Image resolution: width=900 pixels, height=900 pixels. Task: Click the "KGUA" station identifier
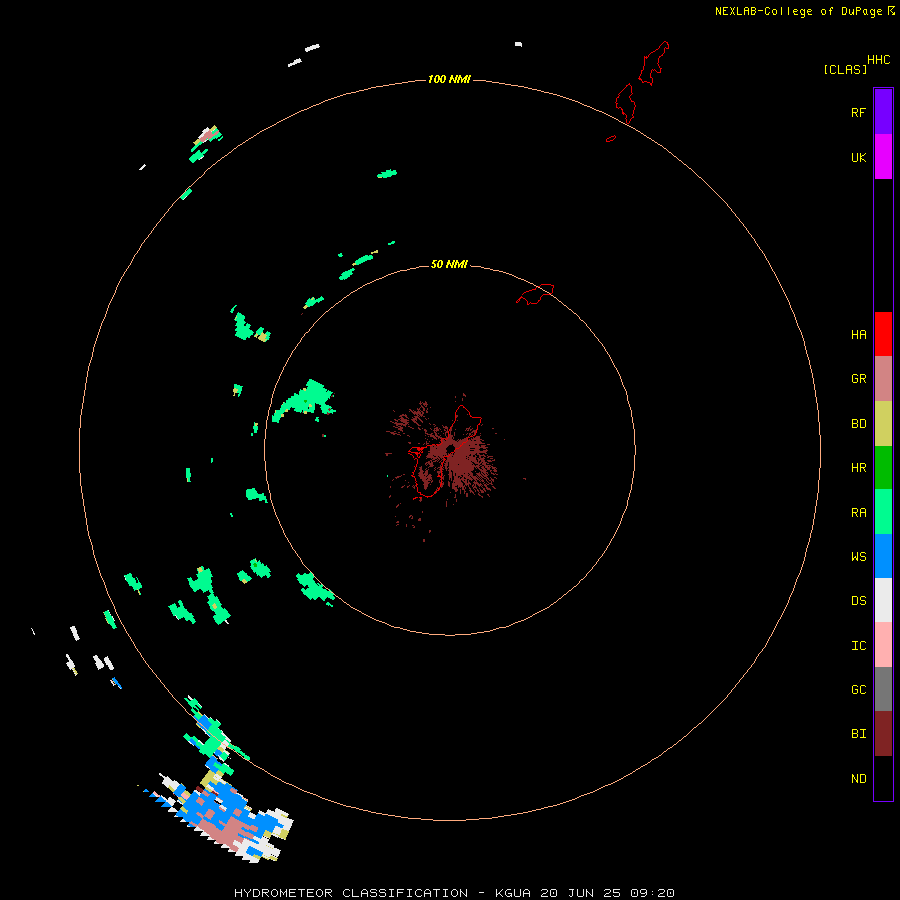point(513,893)
